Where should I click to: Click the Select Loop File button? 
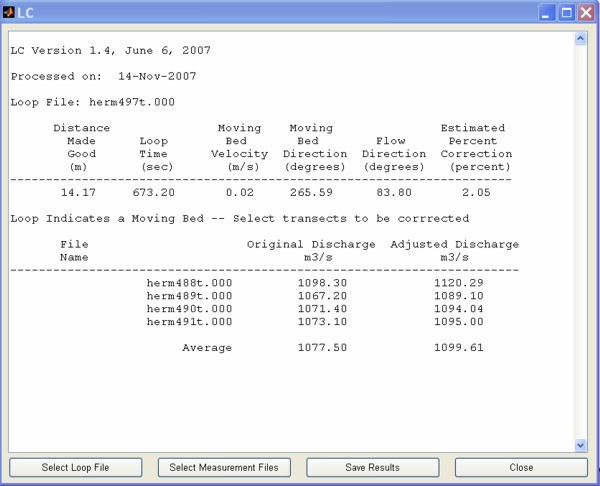pyautogui.click(x=75, y=467)
